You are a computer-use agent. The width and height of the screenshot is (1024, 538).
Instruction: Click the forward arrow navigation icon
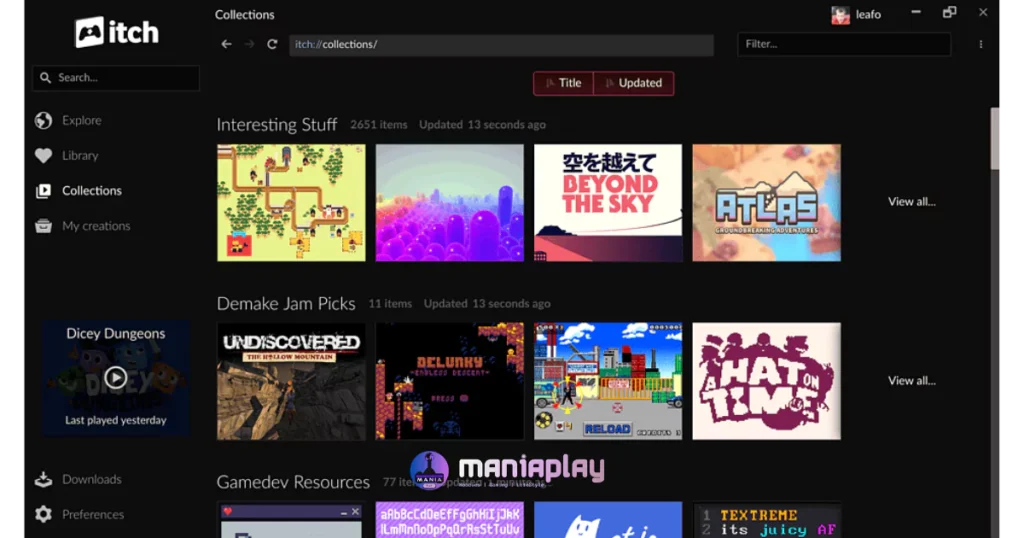(x=249, y=44)
